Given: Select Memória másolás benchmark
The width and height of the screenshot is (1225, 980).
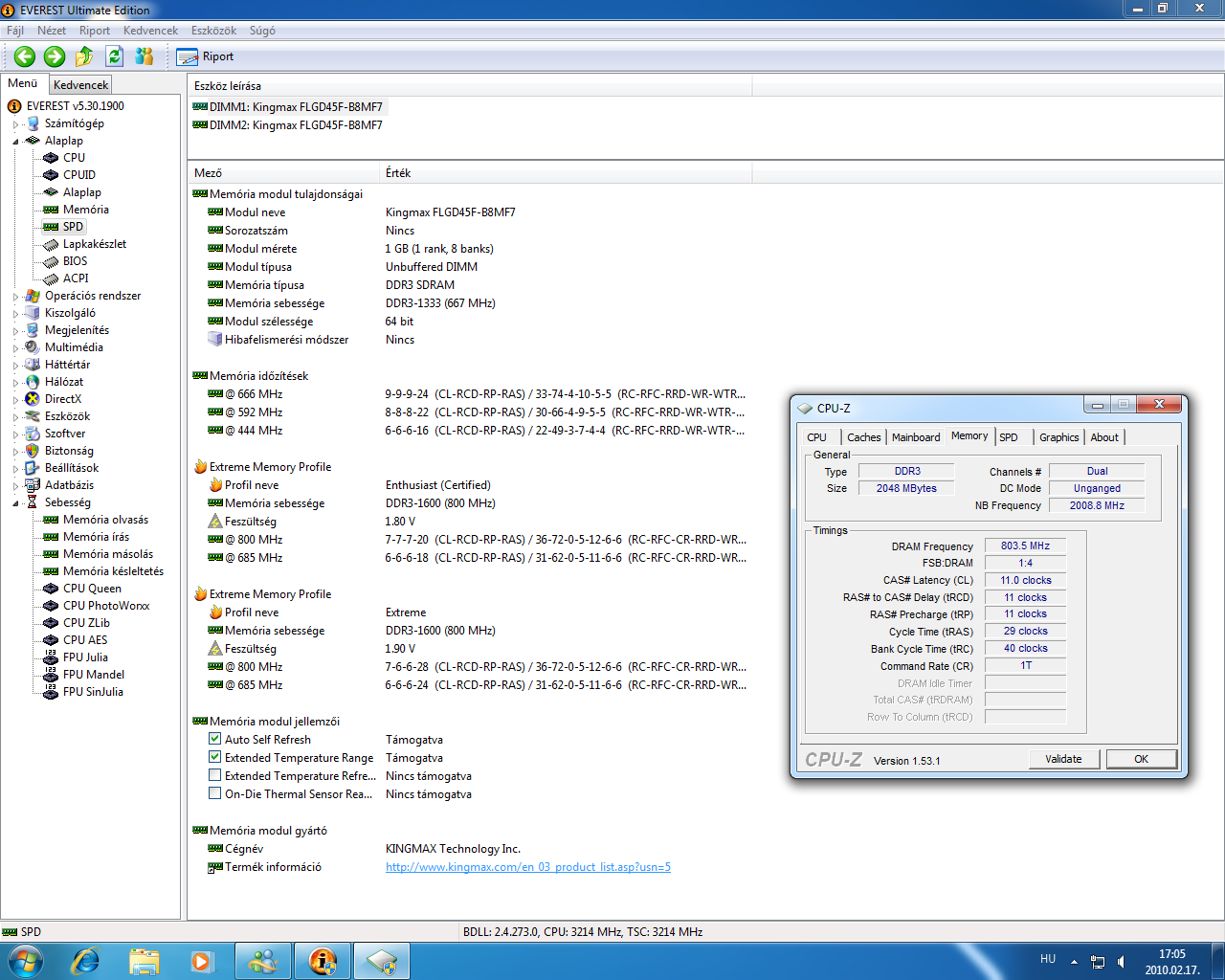Looking at the screenshot, I should (x=108, y=554).
